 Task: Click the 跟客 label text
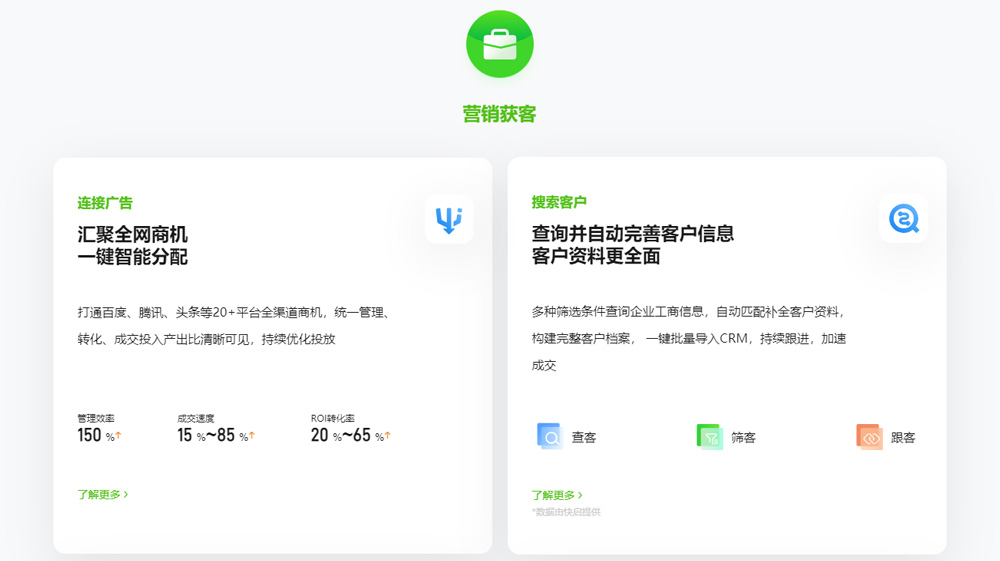pos(903,437)
